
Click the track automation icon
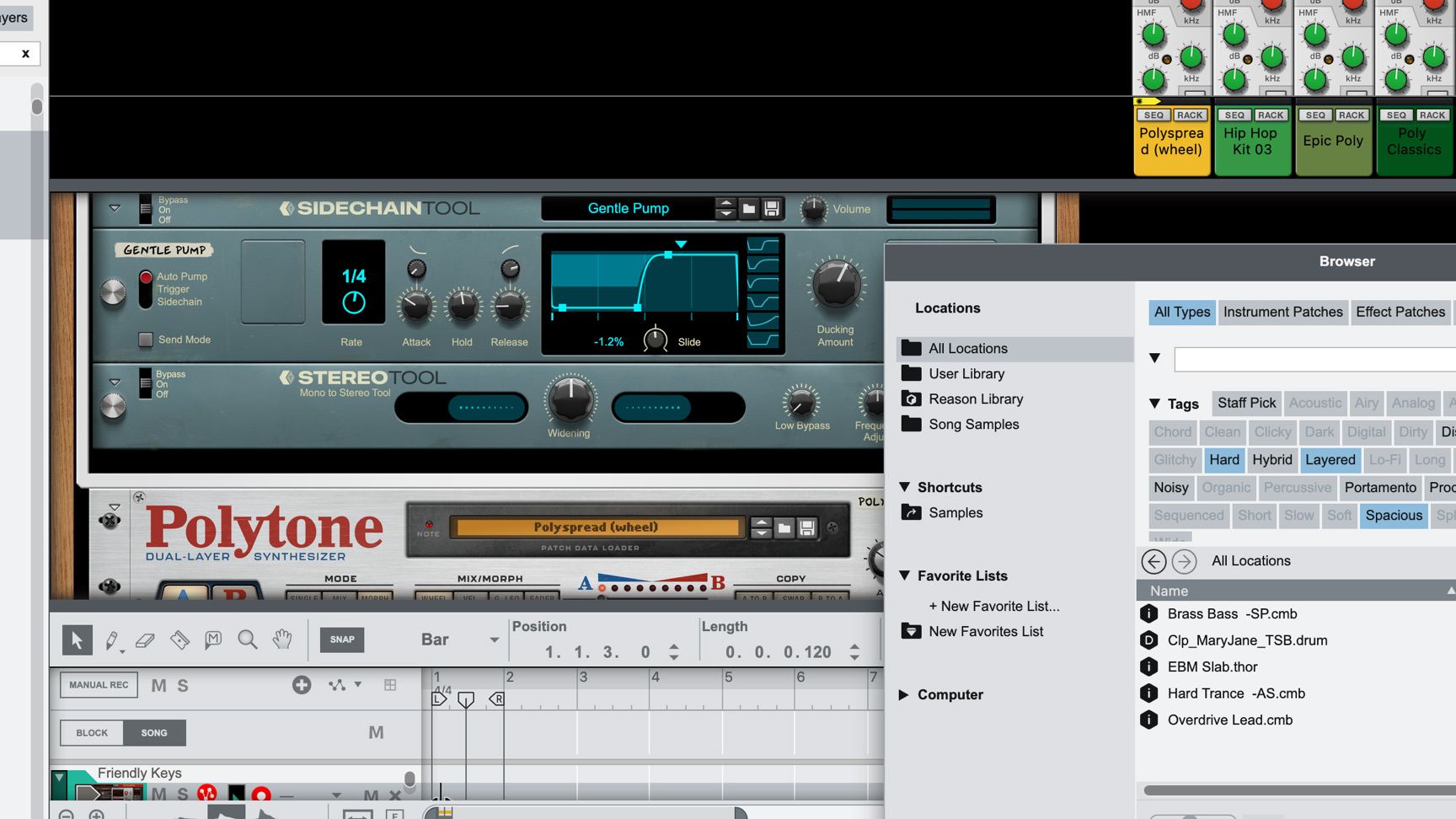pyautogui.click(x=337, y=685)
